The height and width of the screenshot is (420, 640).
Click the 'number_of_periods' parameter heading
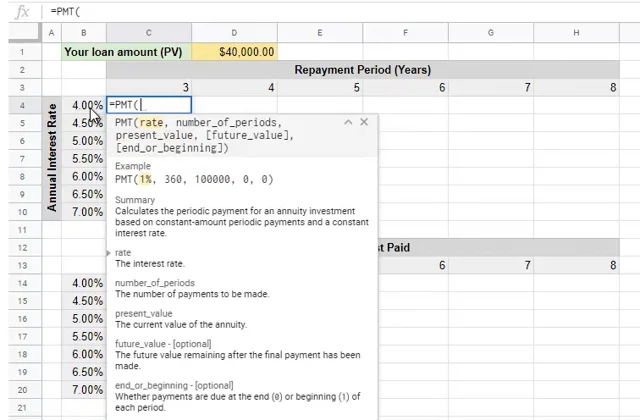pos(155,283)
